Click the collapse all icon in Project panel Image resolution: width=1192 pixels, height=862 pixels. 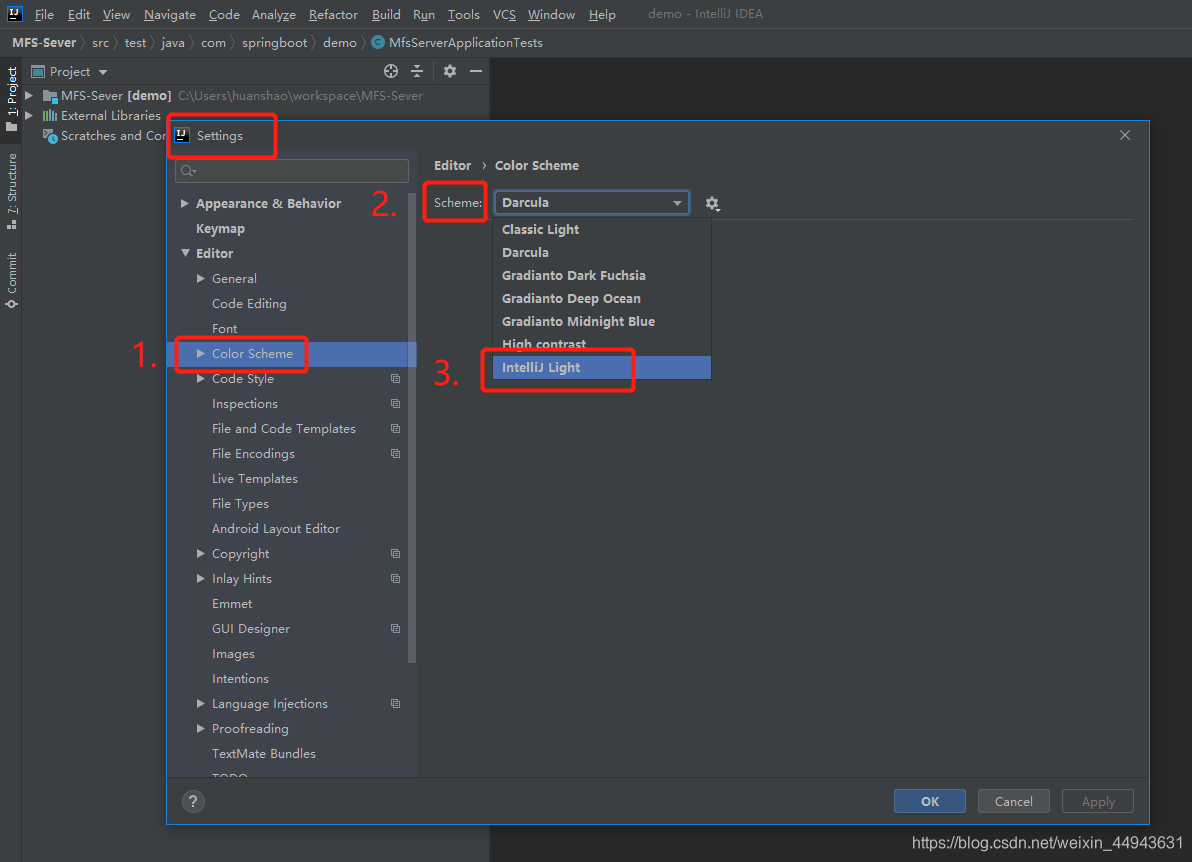pyautogui.click(x=417, y=71)
